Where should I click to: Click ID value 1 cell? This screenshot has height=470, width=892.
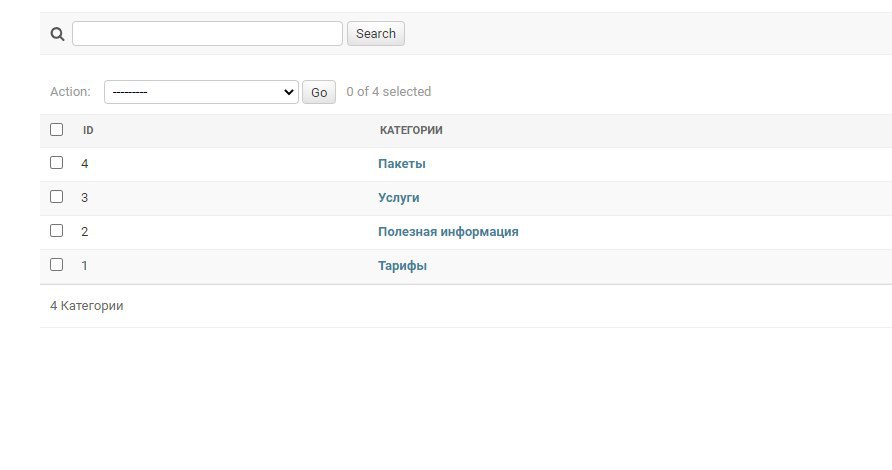[84, 266]
